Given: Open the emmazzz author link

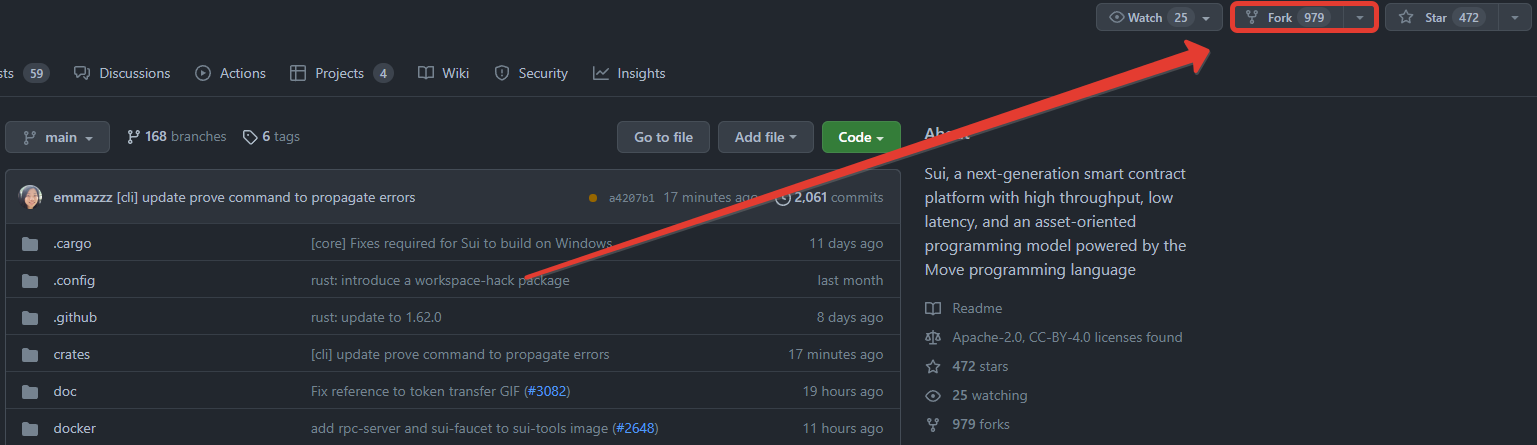Looking at the screenshot, I should point(83,198).
